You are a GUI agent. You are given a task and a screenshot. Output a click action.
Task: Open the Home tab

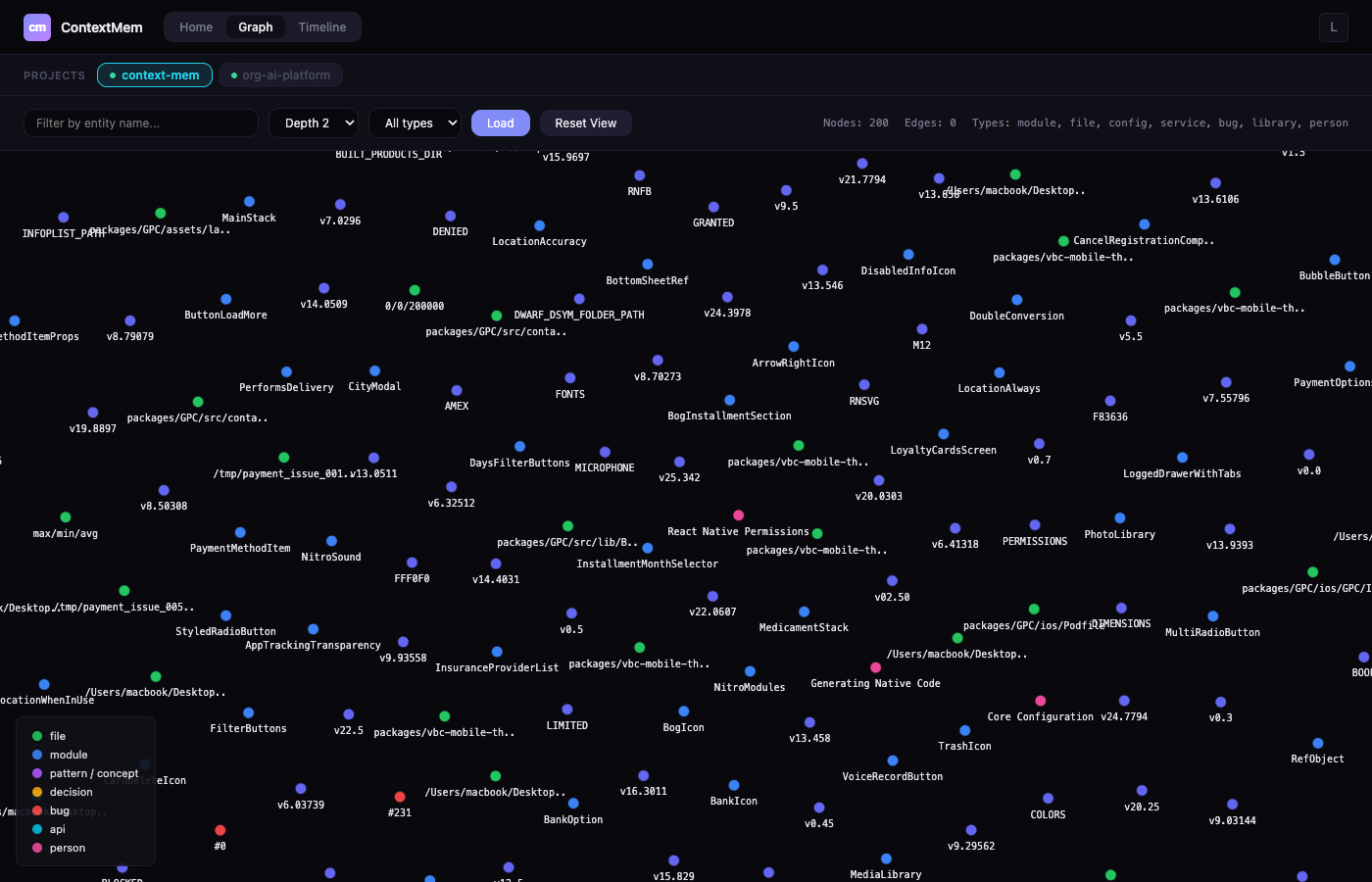pyautogui.click(x=196, y=27)
